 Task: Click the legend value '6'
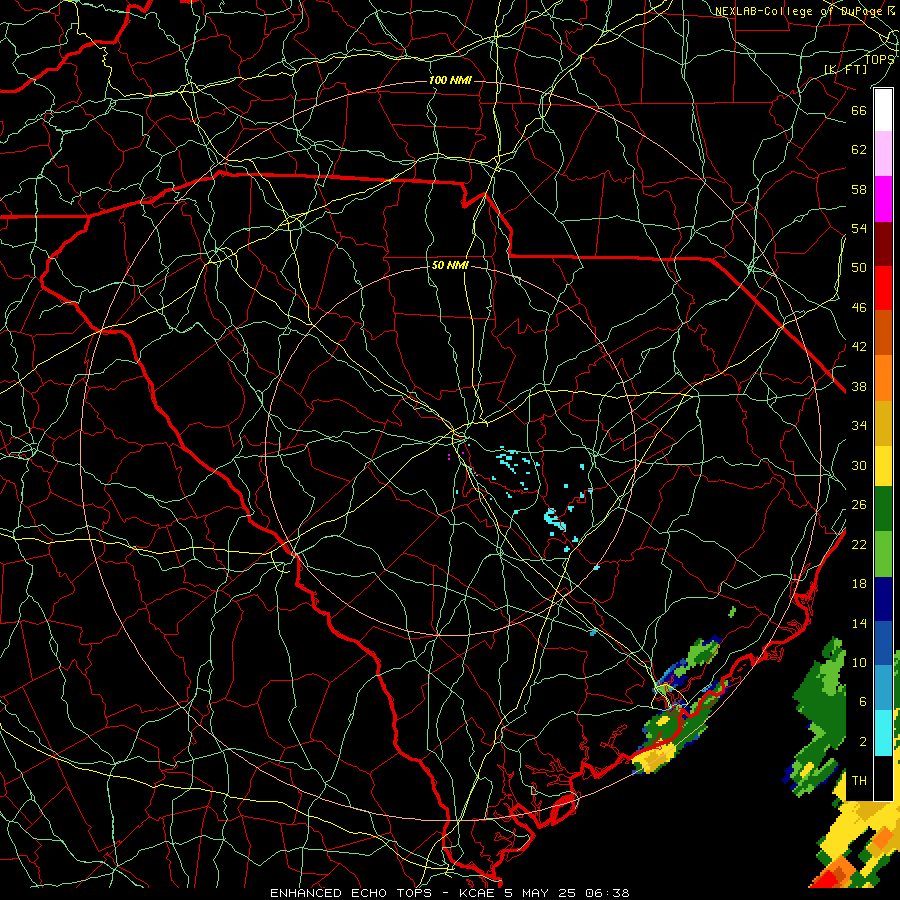862,702
